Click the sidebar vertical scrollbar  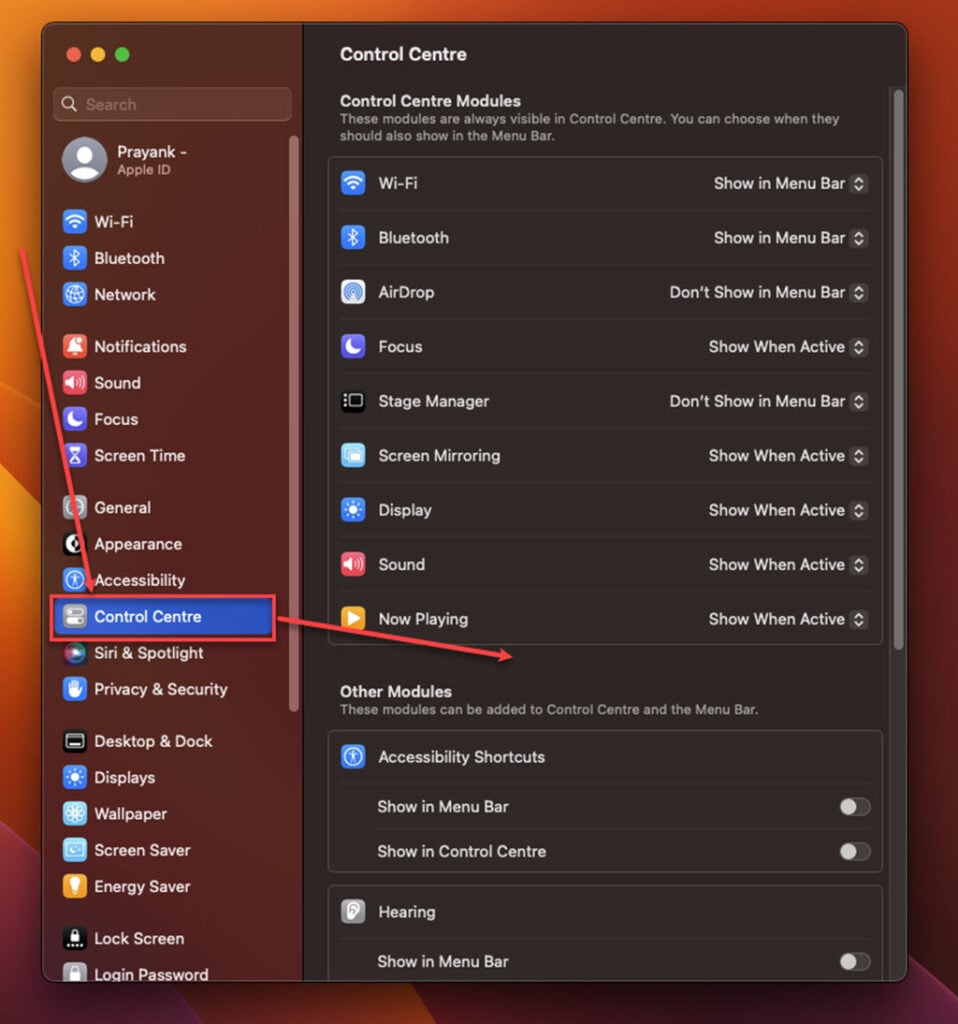[293, 423]
